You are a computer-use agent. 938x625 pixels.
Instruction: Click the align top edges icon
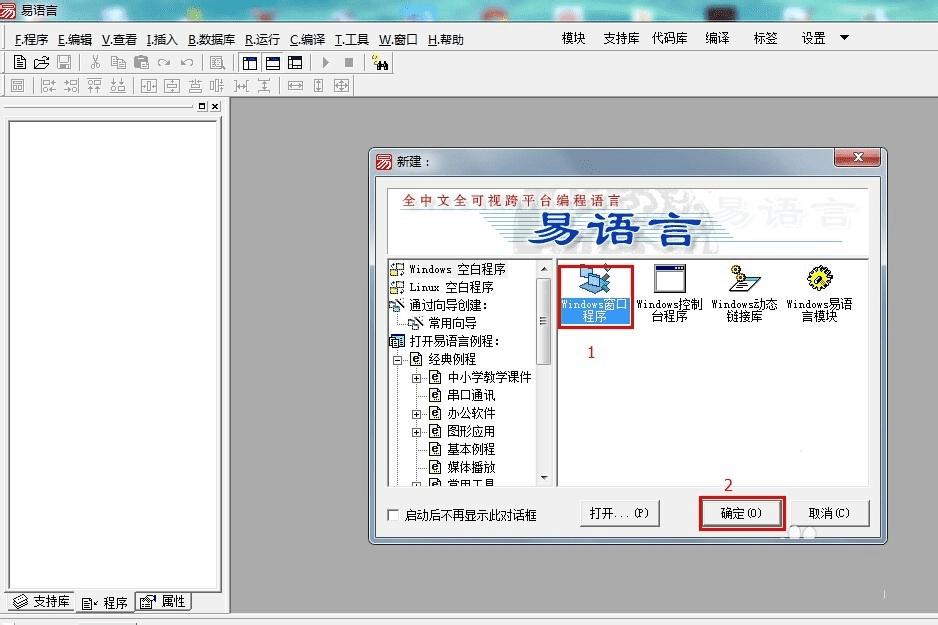[x=95, y=86]
